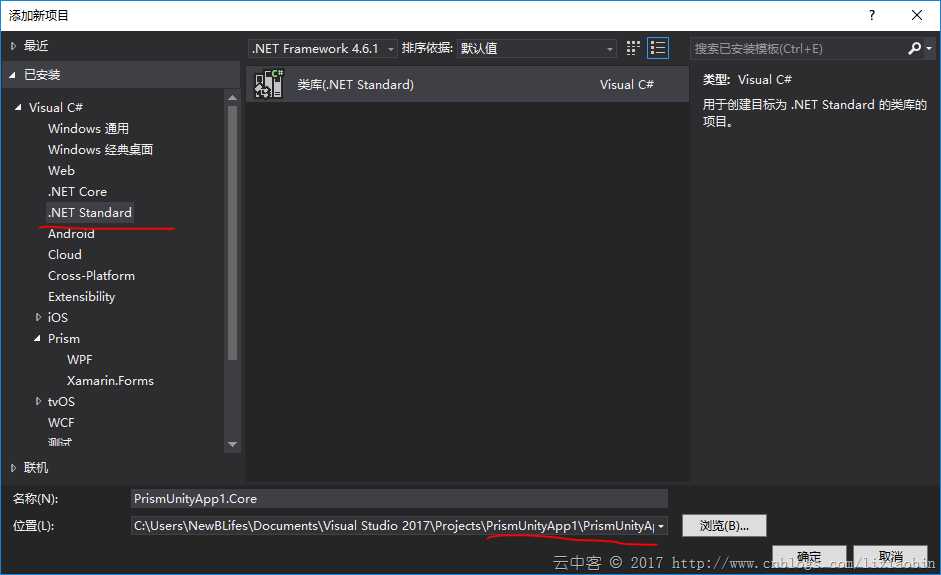The height and width of the screenshot is (575, 941).
Task: Select the .NET Standard category
Action: pyautogui.click(x=89, y=212)
